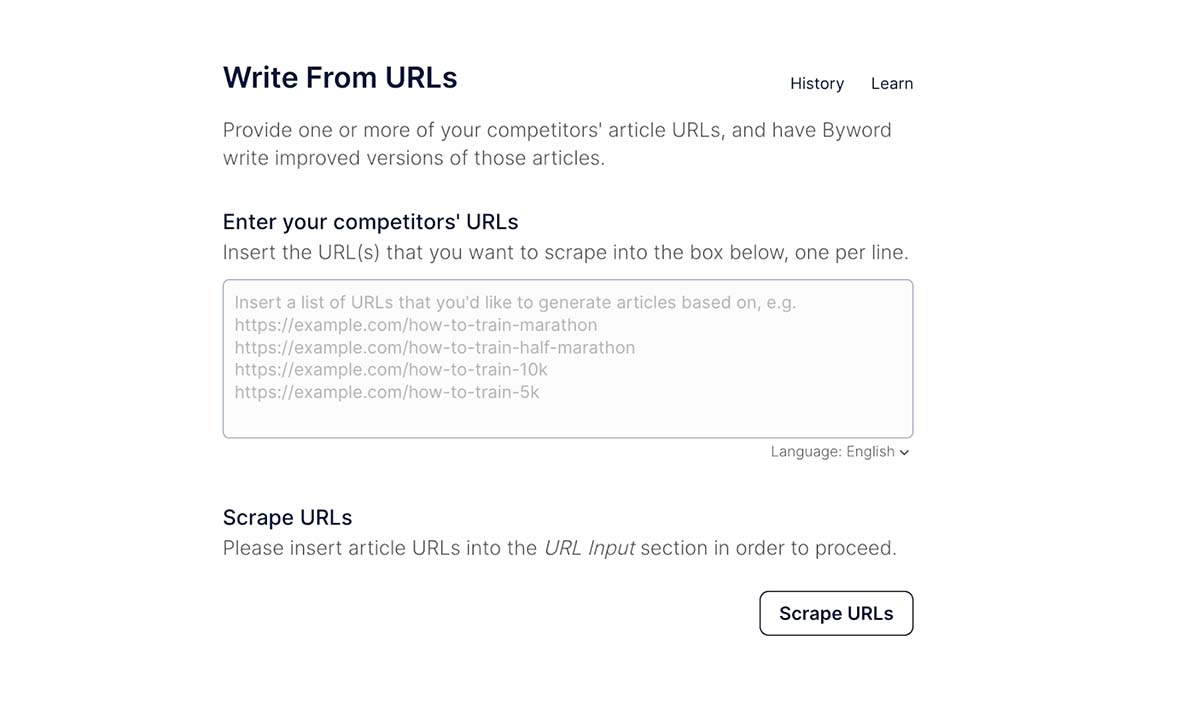Click the how-to-train-5k placeholder line
The image size is (1200, 703).
387,392
